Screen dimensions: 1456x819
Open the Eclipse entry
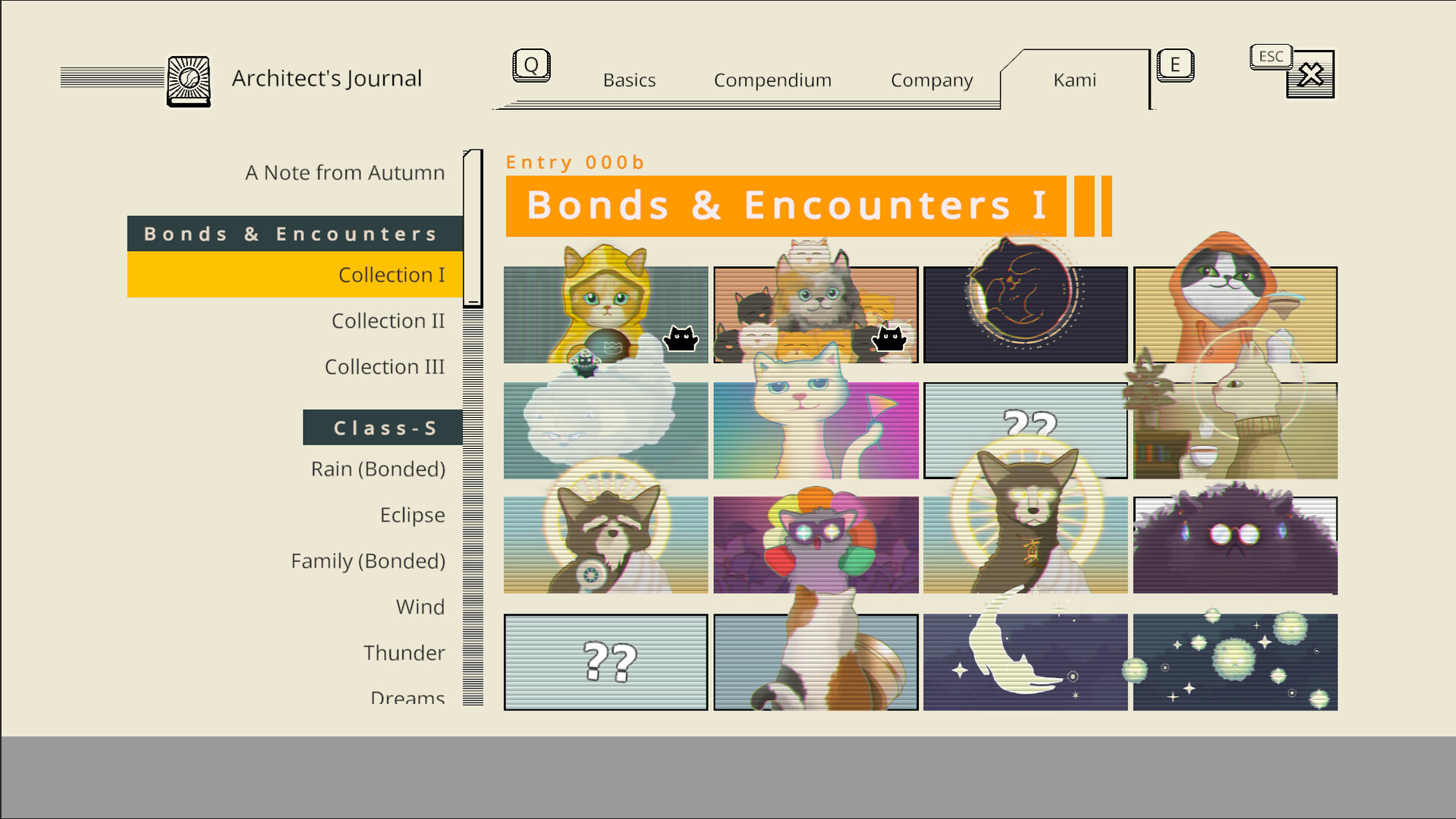coord(412,515)
